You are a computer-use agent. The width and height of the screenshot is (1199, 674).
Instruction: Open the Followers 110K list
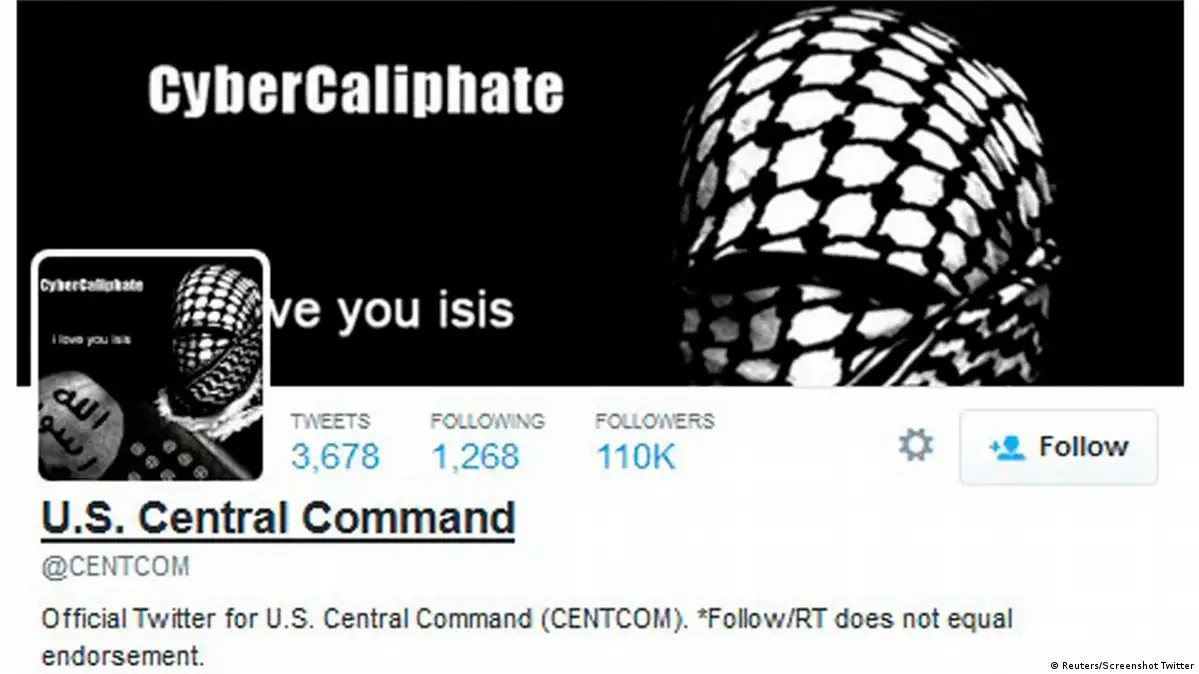(655, 442)
